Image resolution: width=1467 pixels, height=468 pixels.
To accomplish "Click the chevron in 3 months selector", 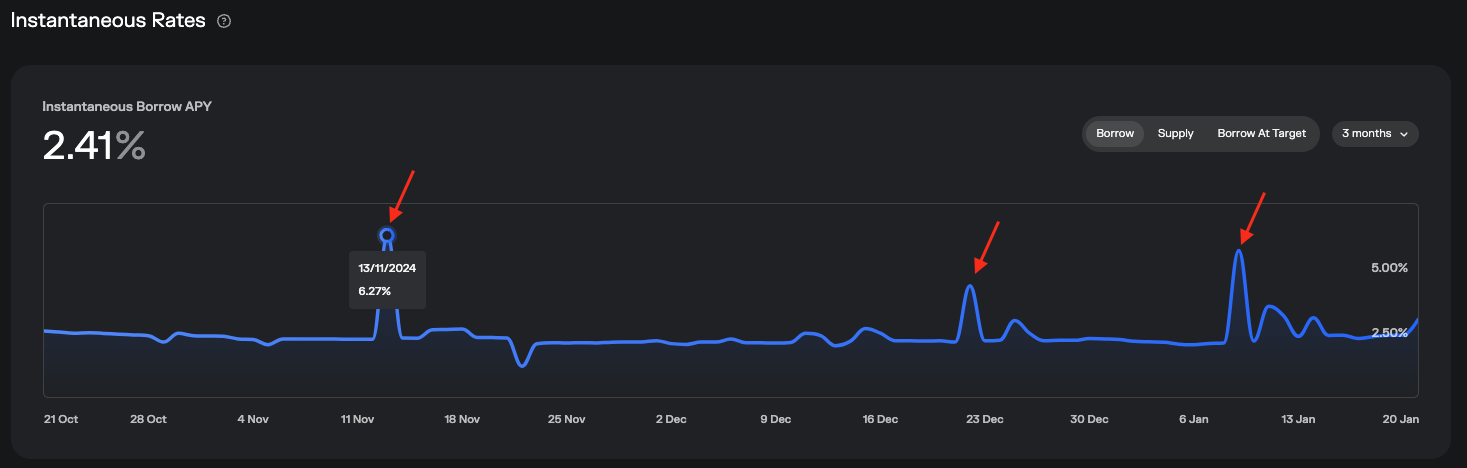I will coord(1404,134).
